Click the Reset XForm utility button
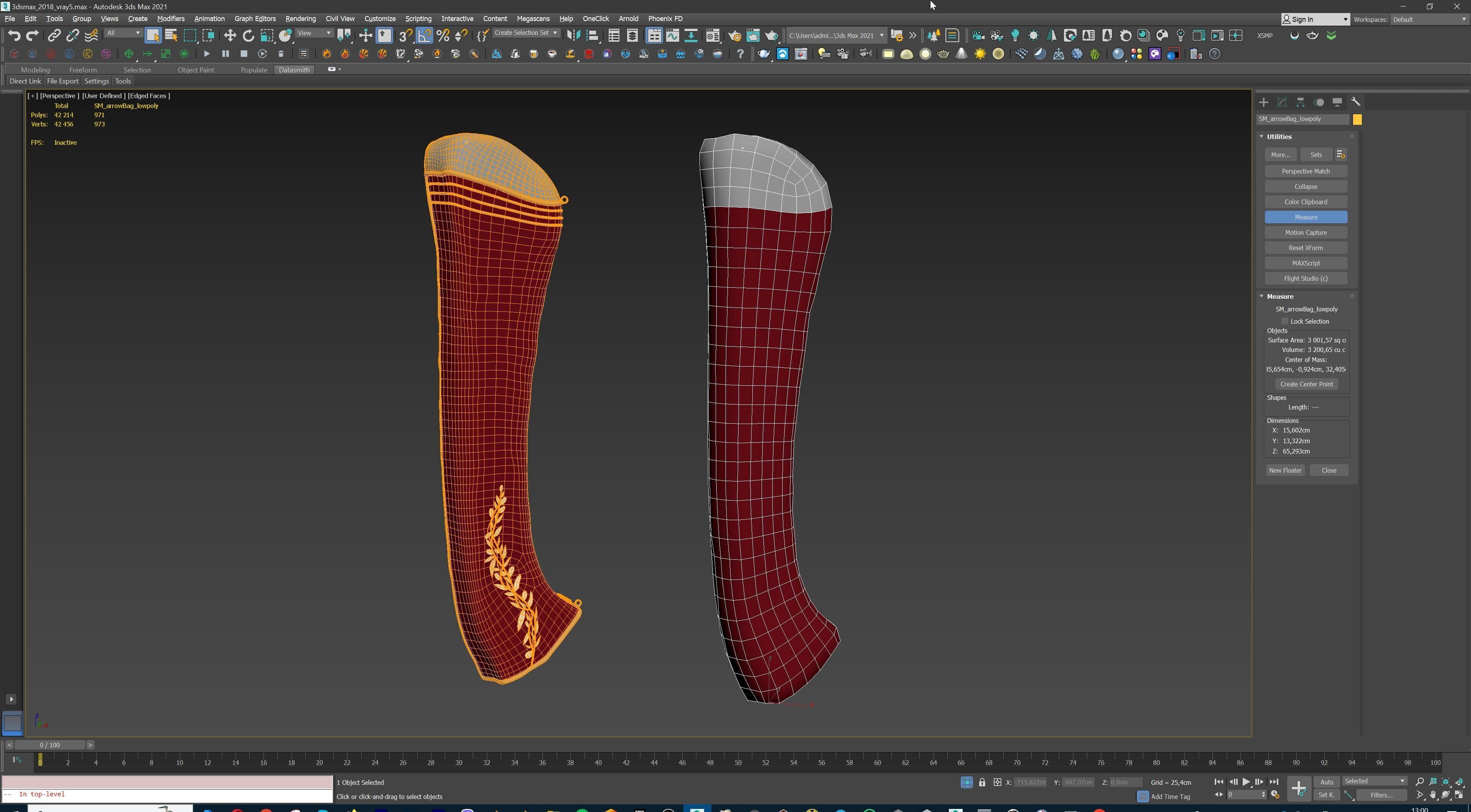The image size is (1471, 812). click(1306, 248)
